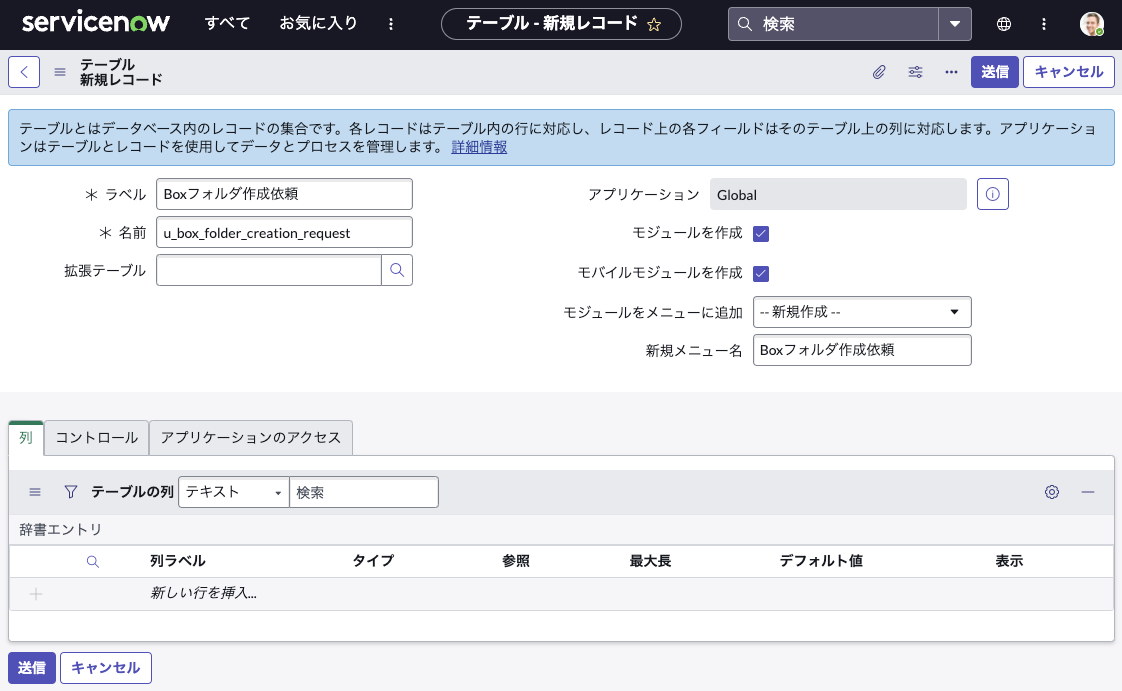Click the bottom 送信 button

pos(31,668)
